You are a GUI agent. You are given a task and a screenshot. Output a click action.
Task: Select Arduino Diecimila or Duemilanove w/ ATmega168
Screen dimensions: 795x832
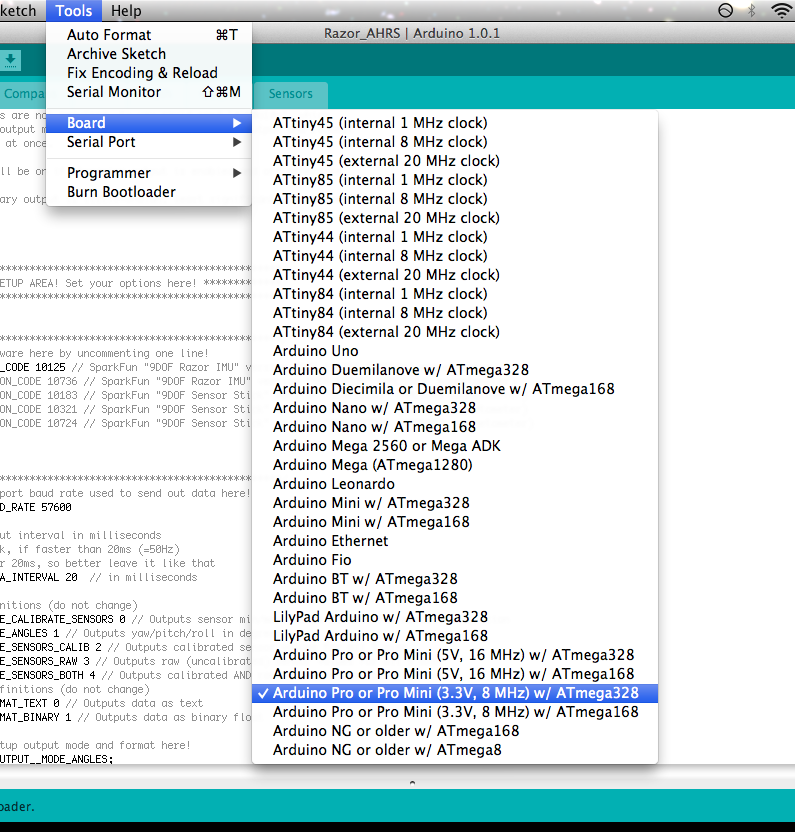[455, 389]
